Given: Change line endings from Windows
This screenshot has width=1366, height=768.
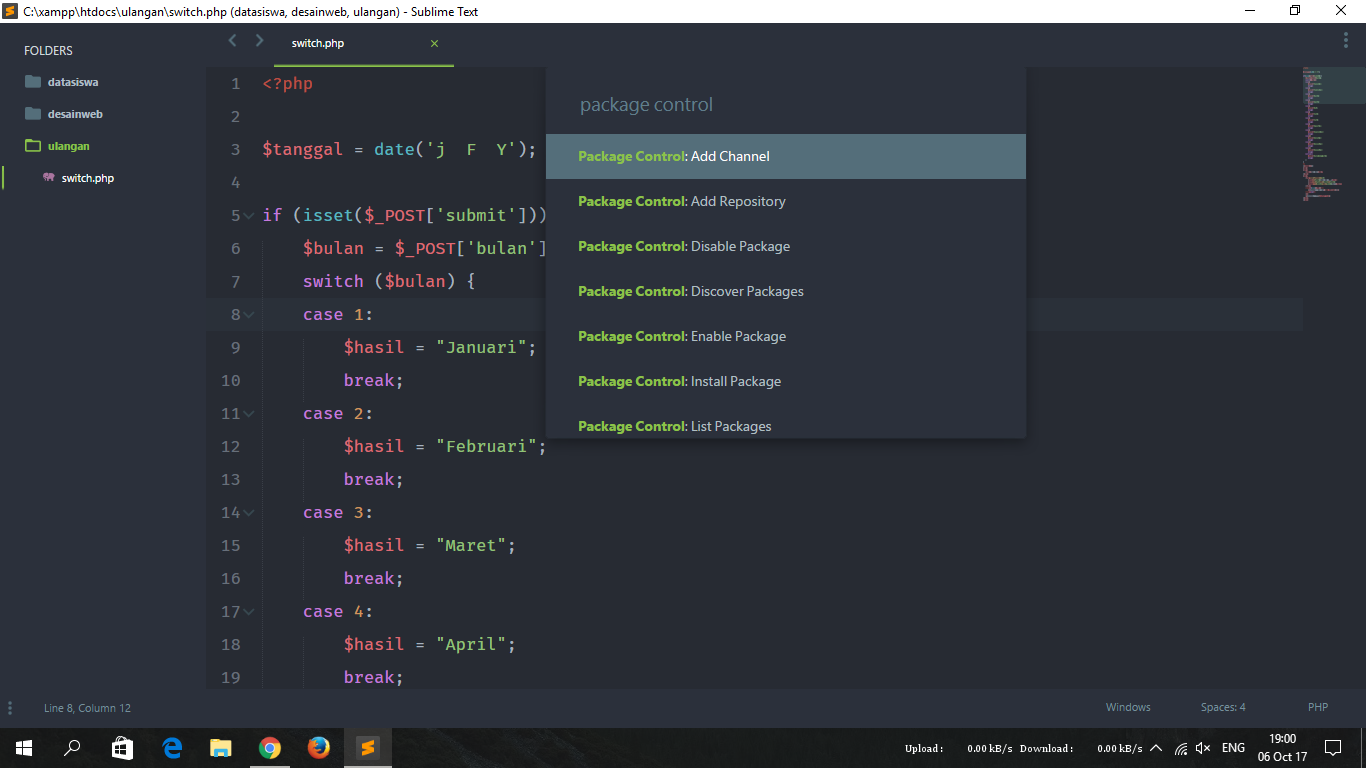Looking at the screenshot, I should [x=1128, y=708].
